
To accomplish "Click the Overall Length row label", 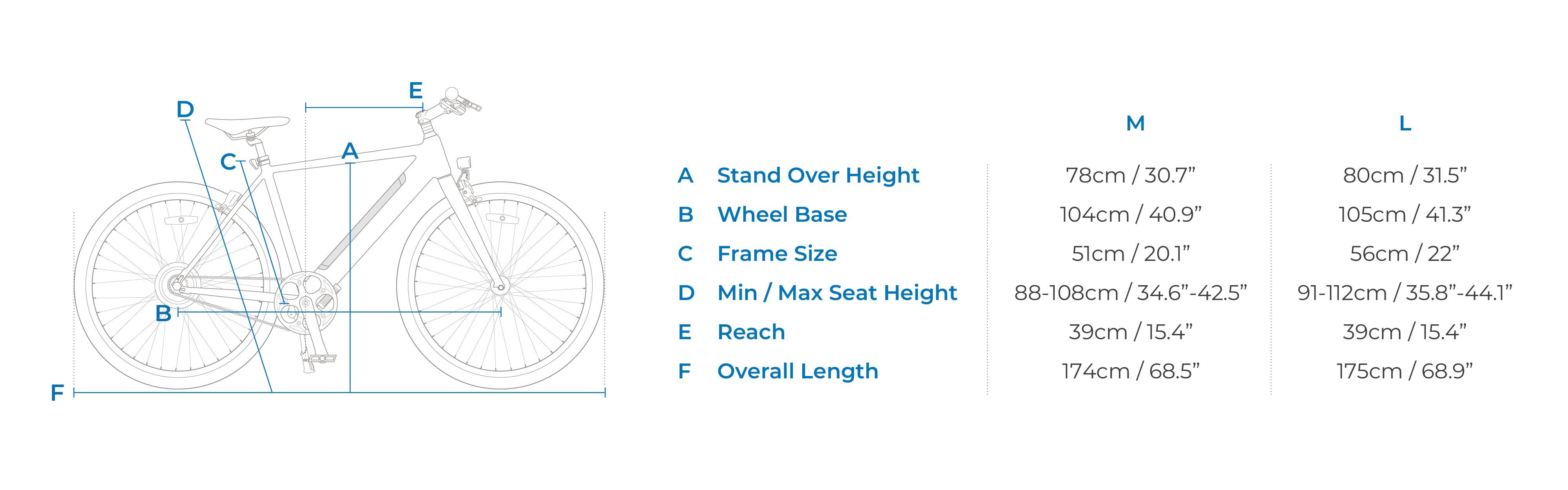I will 798,371.
